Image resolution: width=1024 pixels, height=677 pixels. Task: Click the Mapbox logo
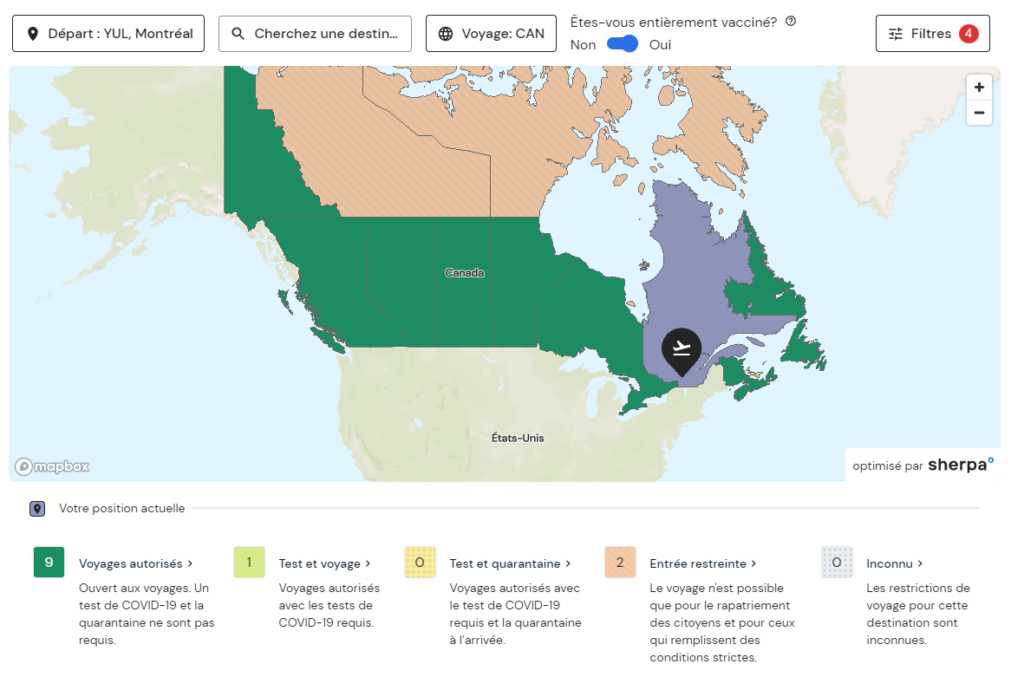coord(52,466)
